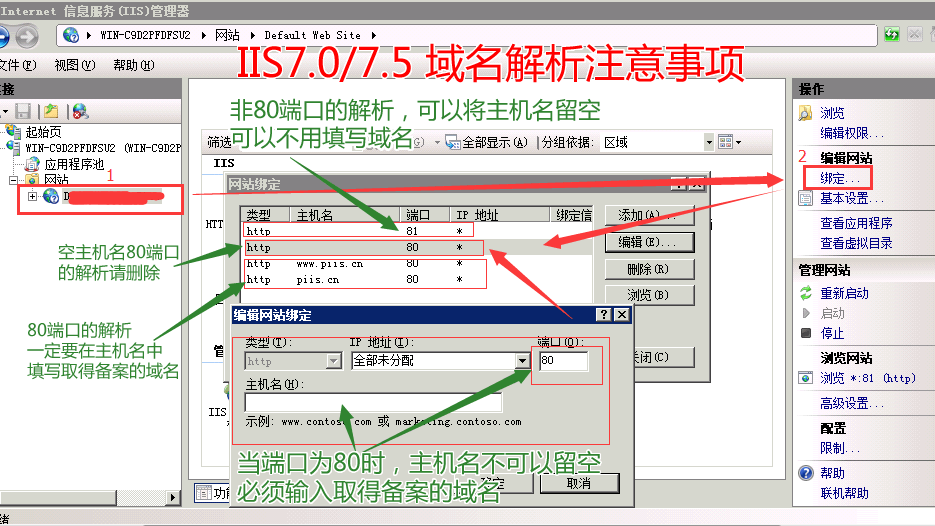Image resolution: width=935 pixels, height=526 pixels.
Task: Click the browse folder magnifier icon
Action: tap(806, 113)
